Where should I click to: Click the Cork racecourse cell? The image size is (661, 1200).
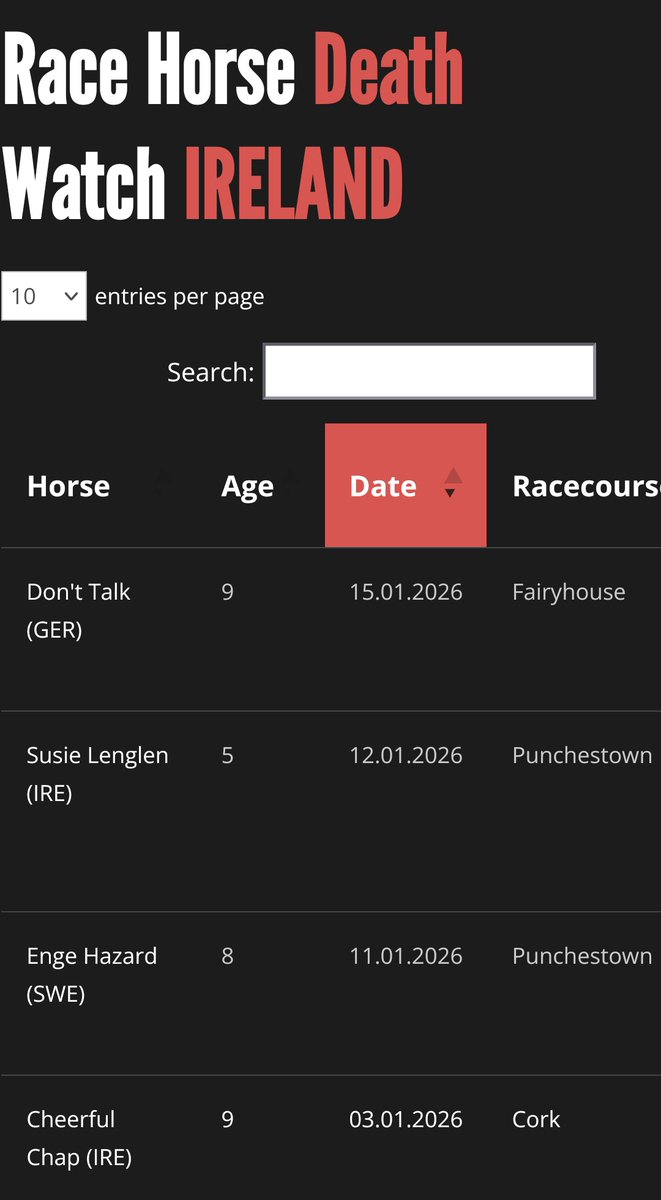536,1119
